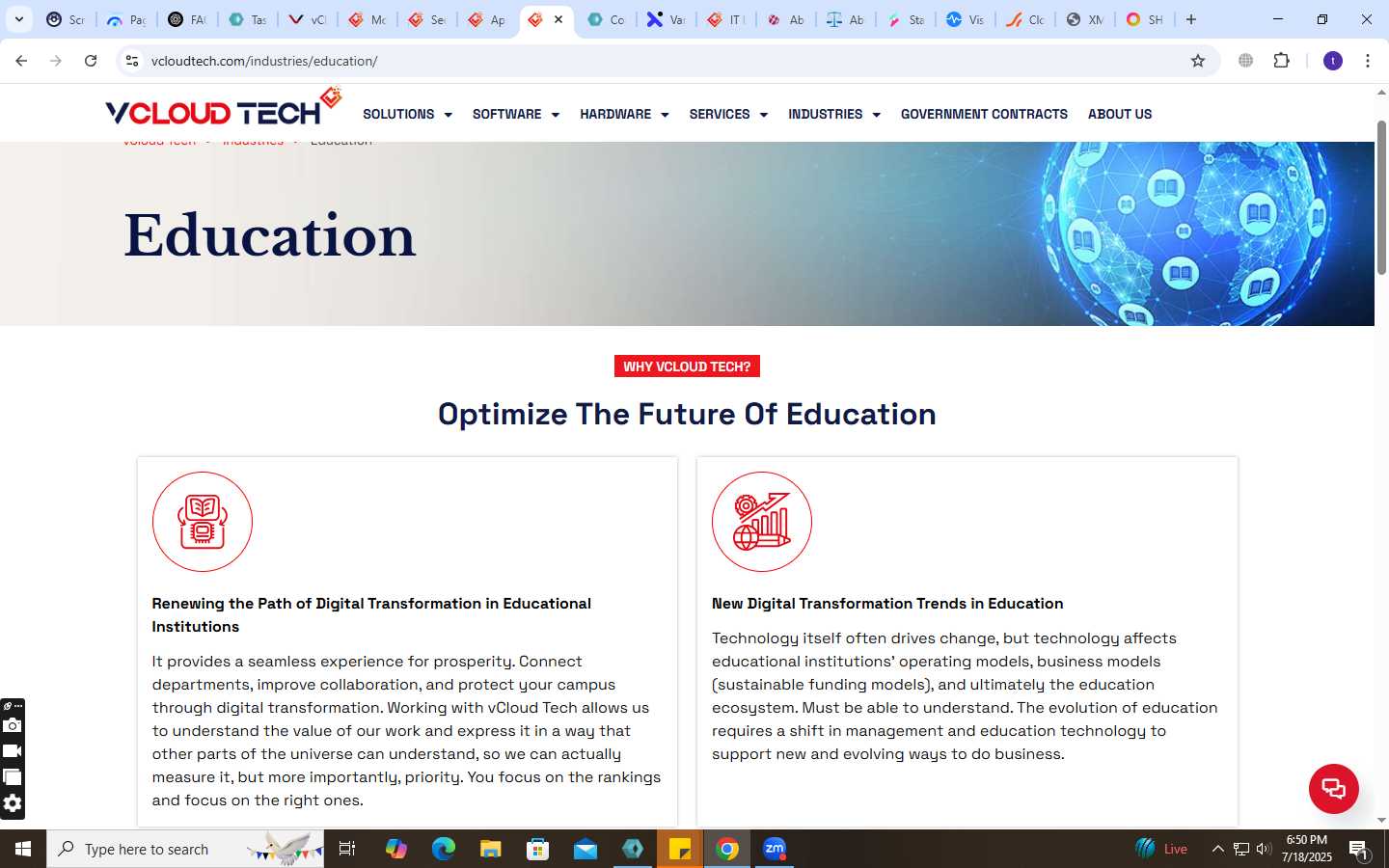This screenshot has height=868, width=1389.
Task: Click the globe icon beside the bookmark star
Action: [x=1246, y=61]
